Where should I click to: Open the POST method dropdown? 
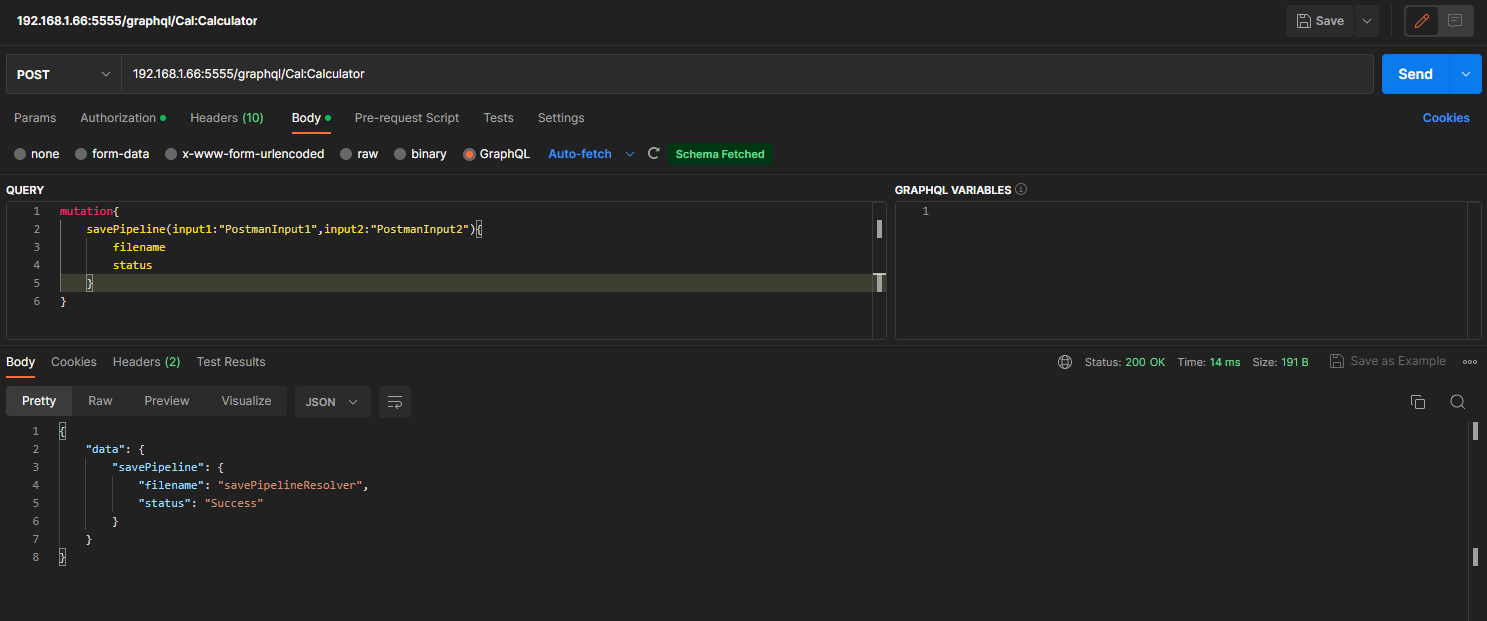pyautogui.click(x=64, y=74)
